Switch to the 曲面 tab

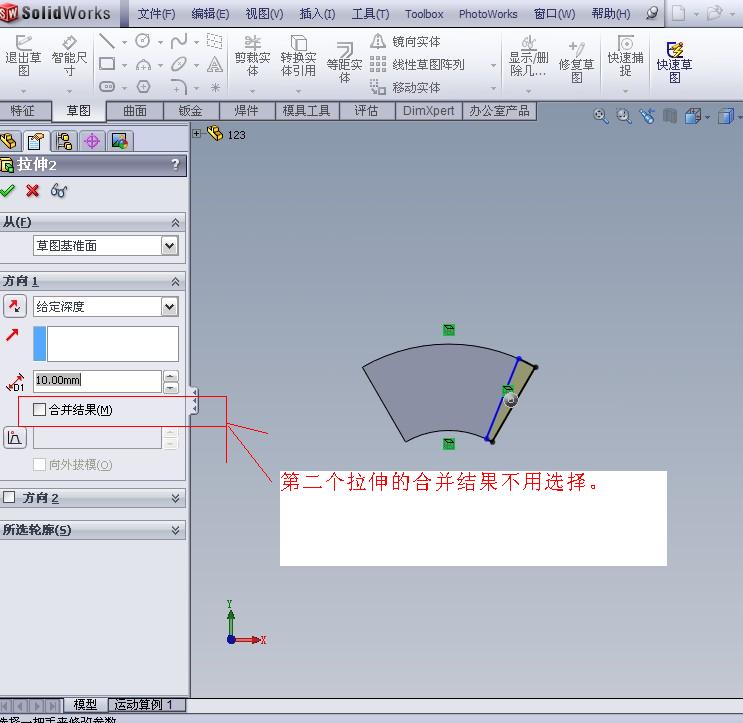coord(135,111)
